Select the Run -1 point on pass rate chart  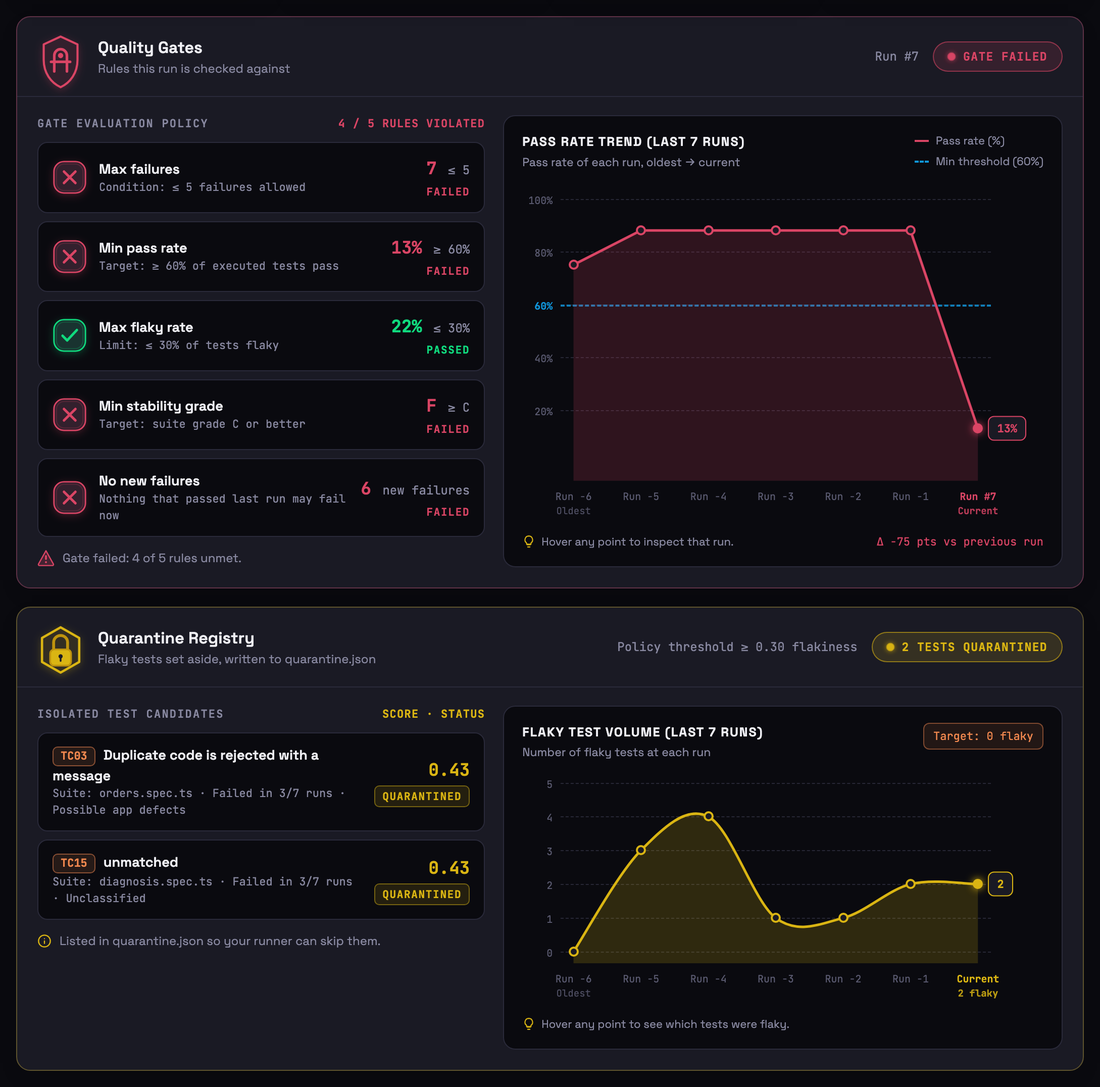911,230
